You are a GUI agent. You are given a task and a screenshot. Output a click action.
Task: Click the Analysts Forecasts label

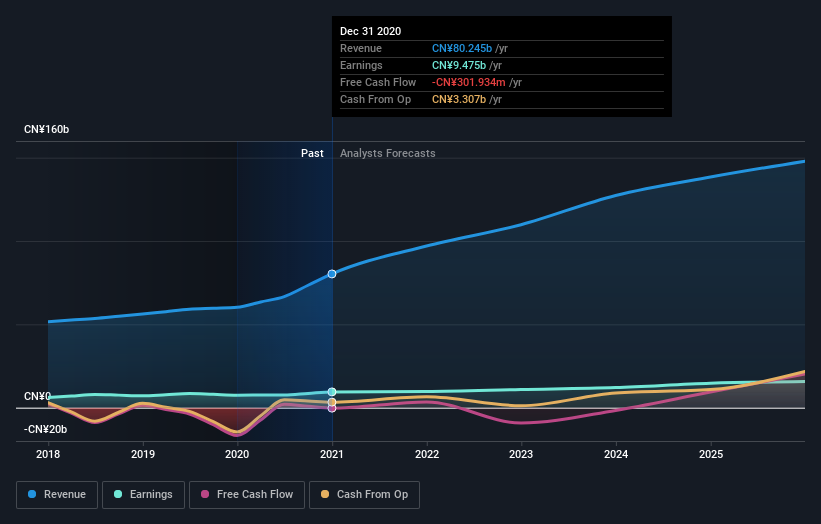(x=387, y=153)
